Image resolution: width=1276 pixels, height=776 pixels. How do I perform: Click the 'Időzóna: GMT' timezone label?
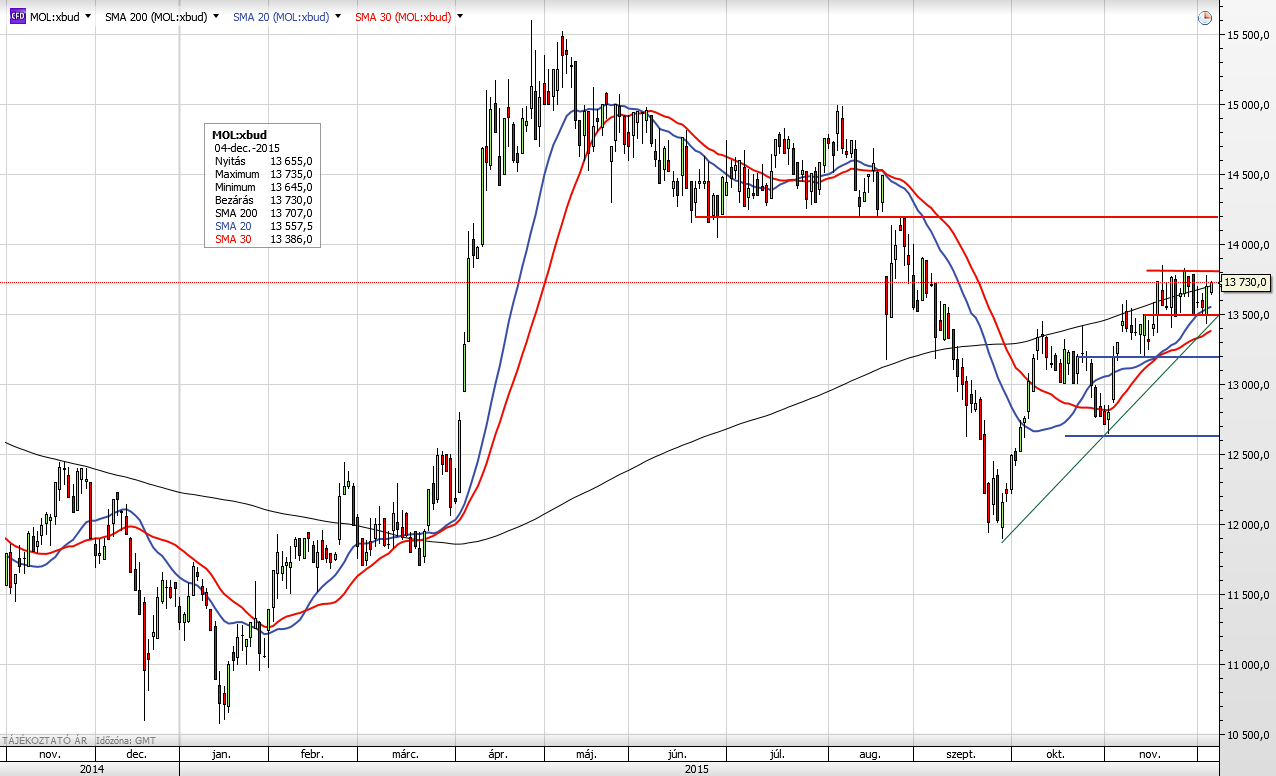pyautogui.click(x=125, y=741)
